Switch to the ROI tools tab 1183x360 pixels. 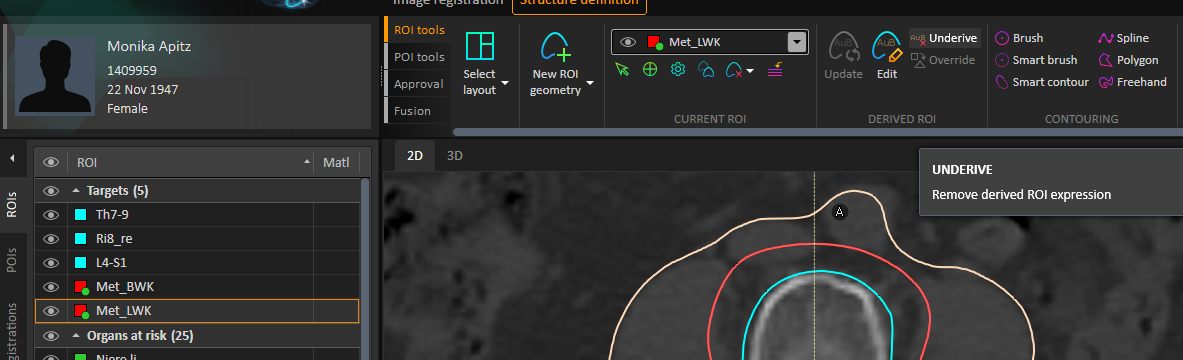click(x=419, y=30)
